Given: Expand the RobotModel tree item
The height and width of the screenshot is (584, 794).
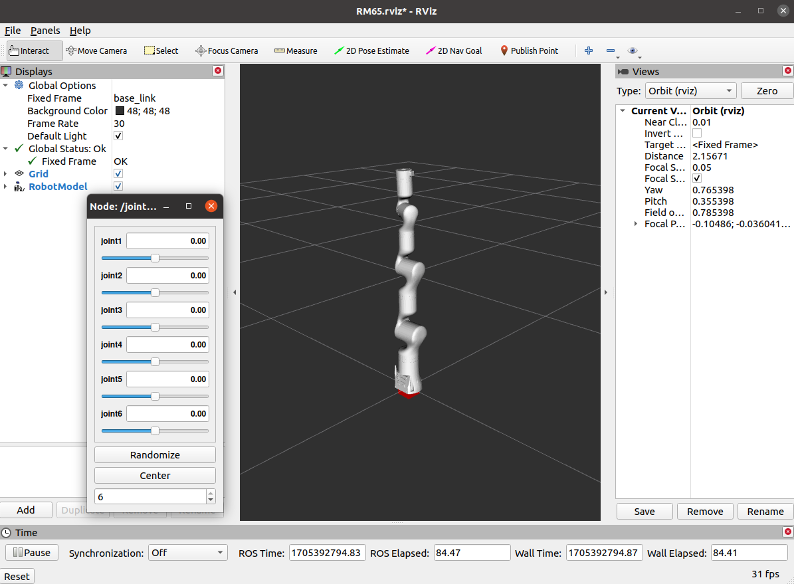Looking at the screenshot, I should 6,187.
